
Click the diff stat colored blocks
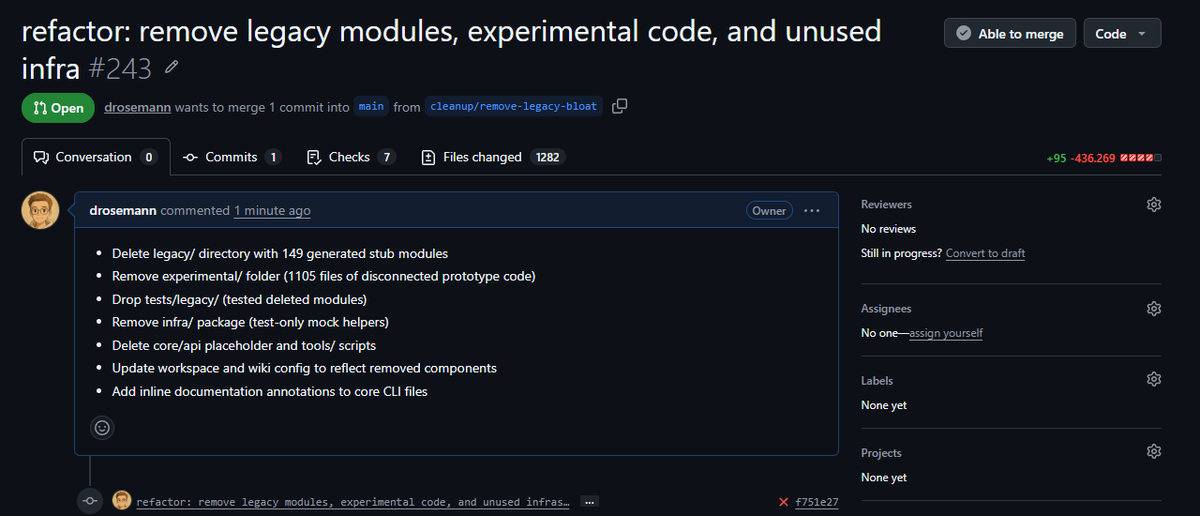pos(1143,158)
